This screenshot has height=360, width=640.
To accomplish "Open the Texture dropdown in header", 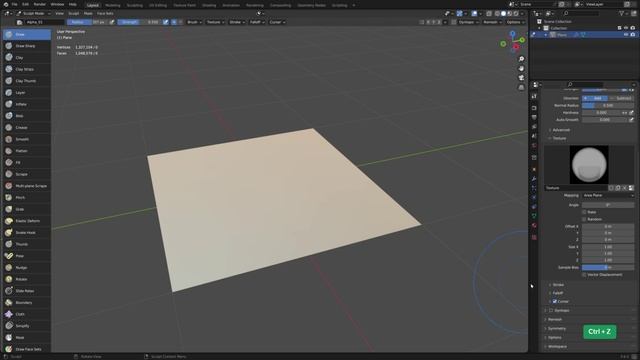I will coord(216,22).
